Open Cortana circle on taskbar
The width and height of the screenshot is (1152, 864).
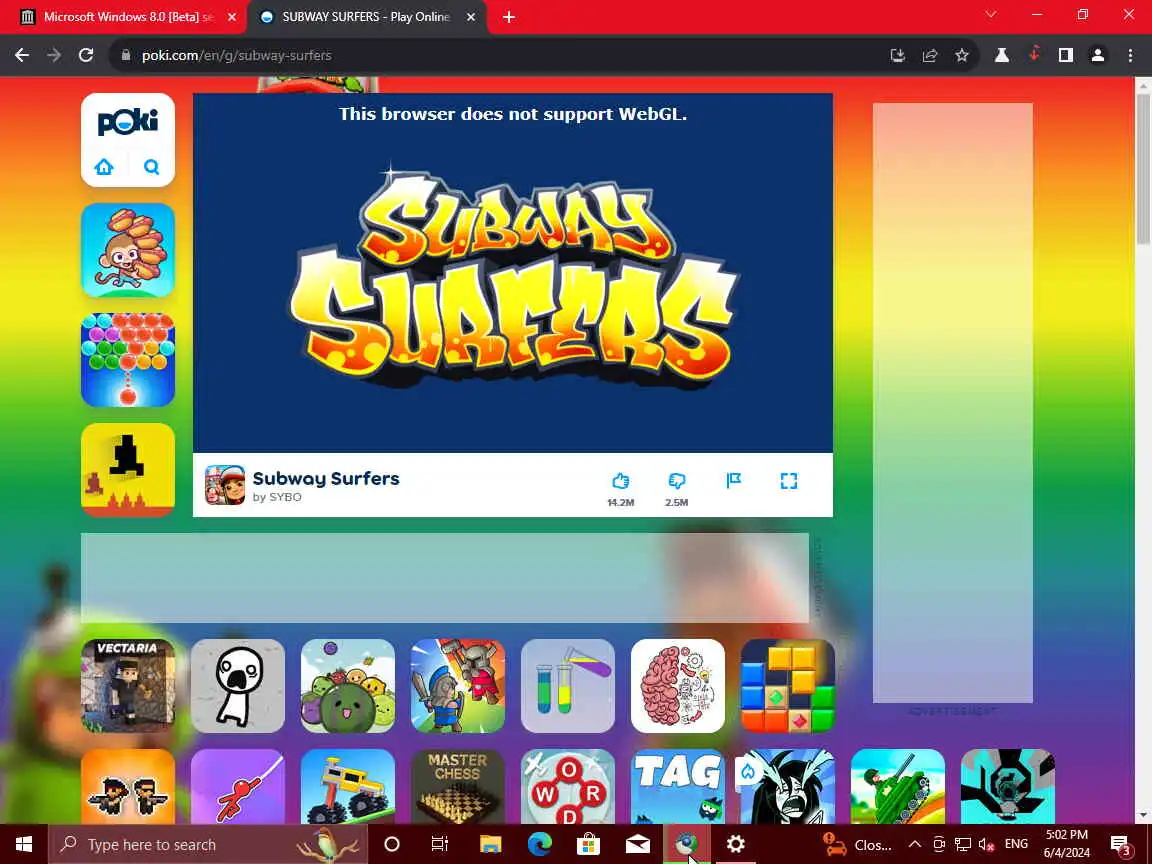click(392, 844)
